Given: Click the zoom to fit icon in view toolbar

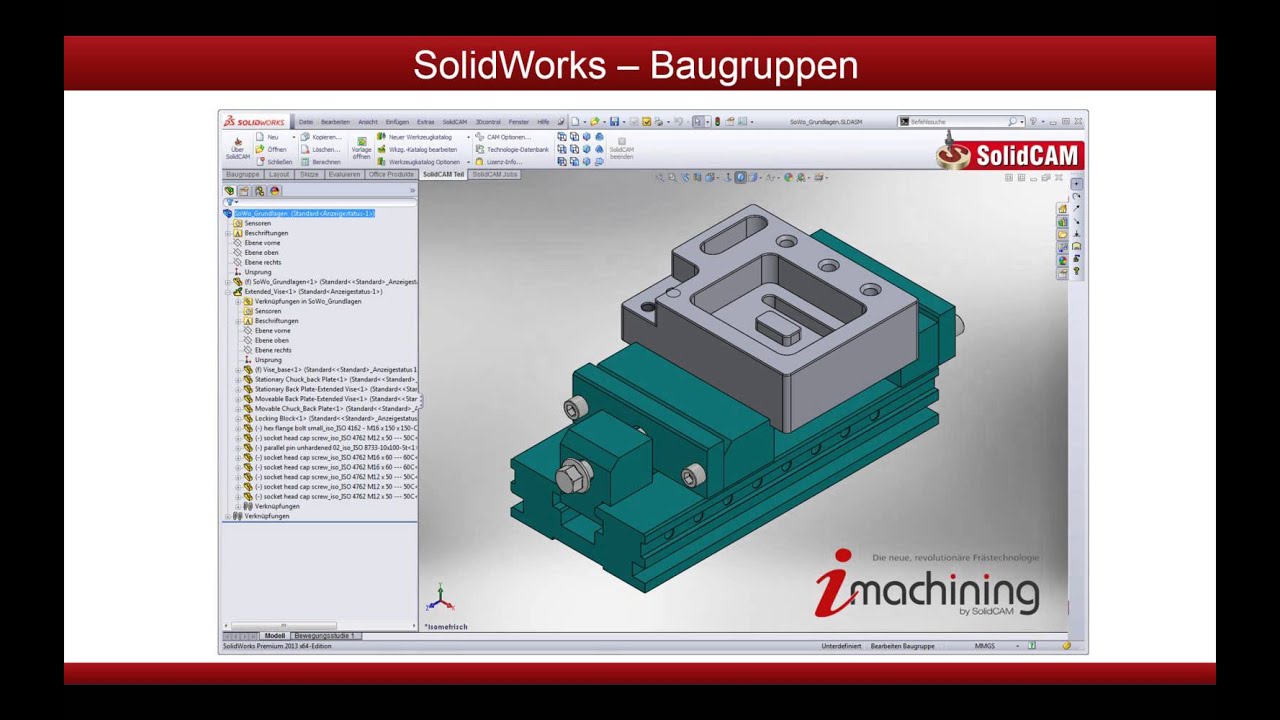Looking at the screenshot, I should pyautogui.click(x=660, y=177).
